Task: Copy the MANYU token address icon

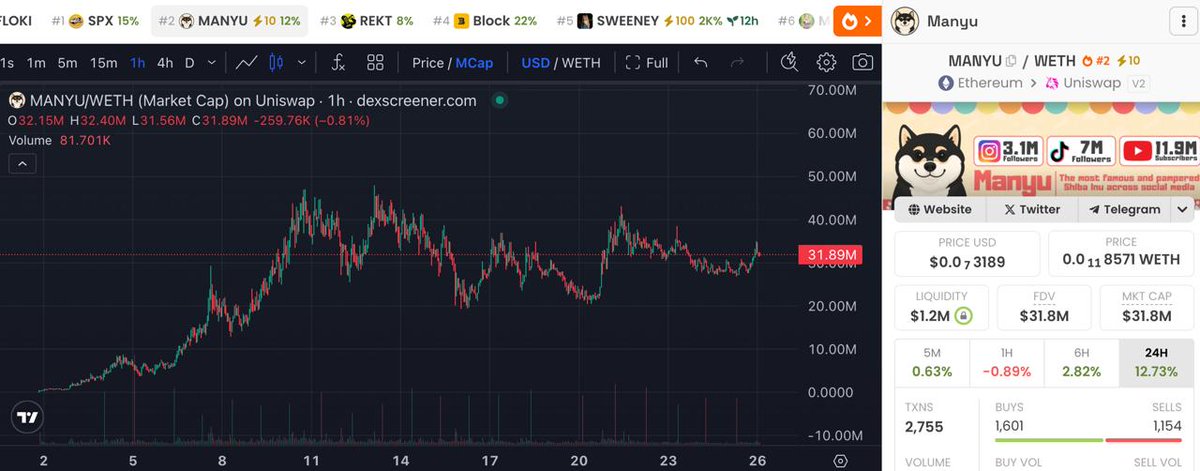Action: pos(1011,62)
